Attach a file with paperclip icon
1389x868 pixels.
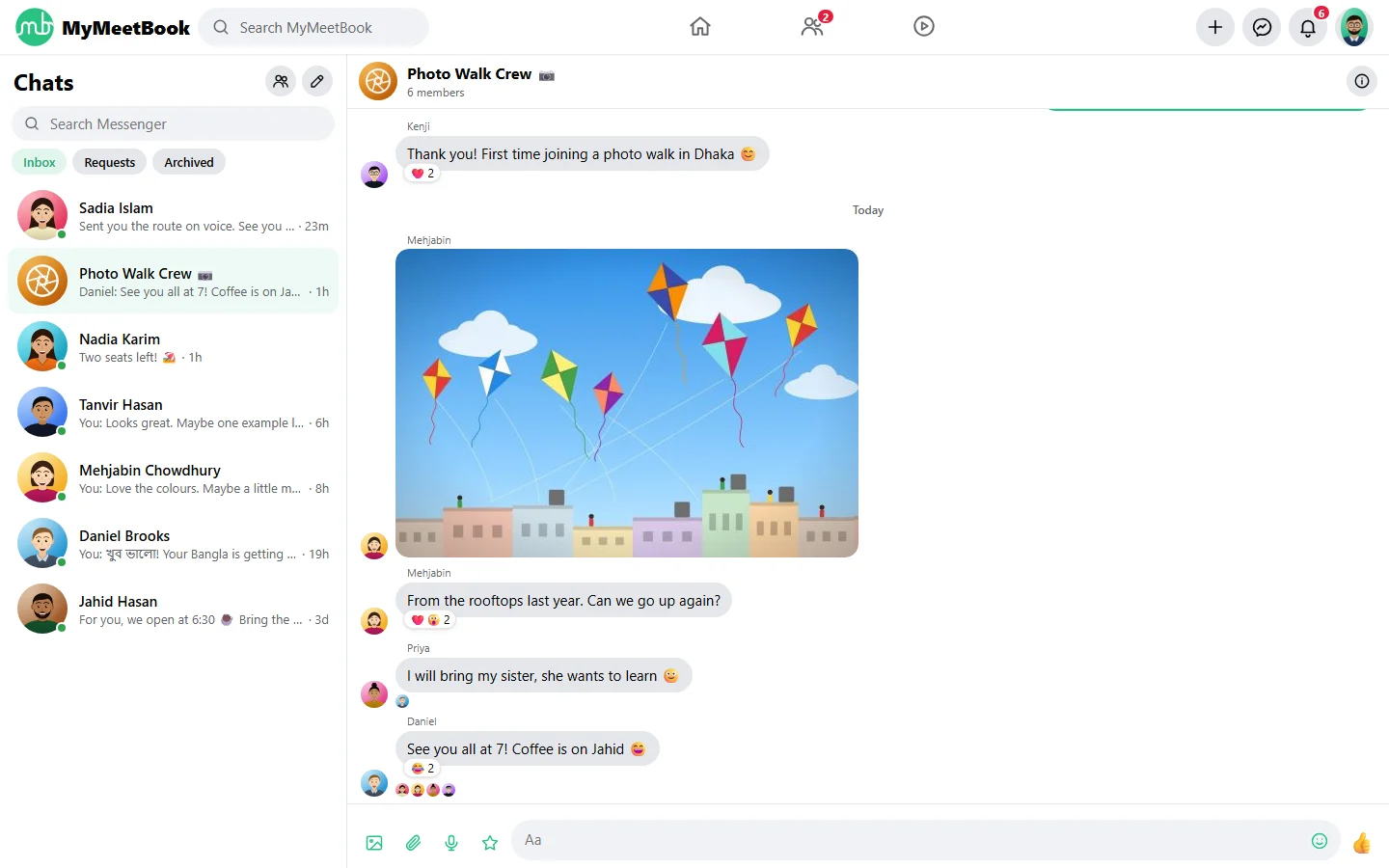413,843
